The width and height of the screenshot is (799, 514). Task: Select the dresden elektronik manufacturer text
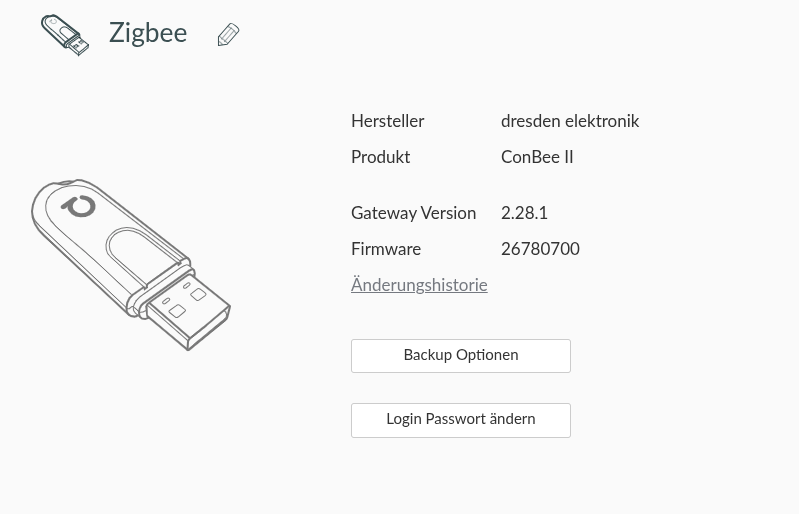(570, 121)
